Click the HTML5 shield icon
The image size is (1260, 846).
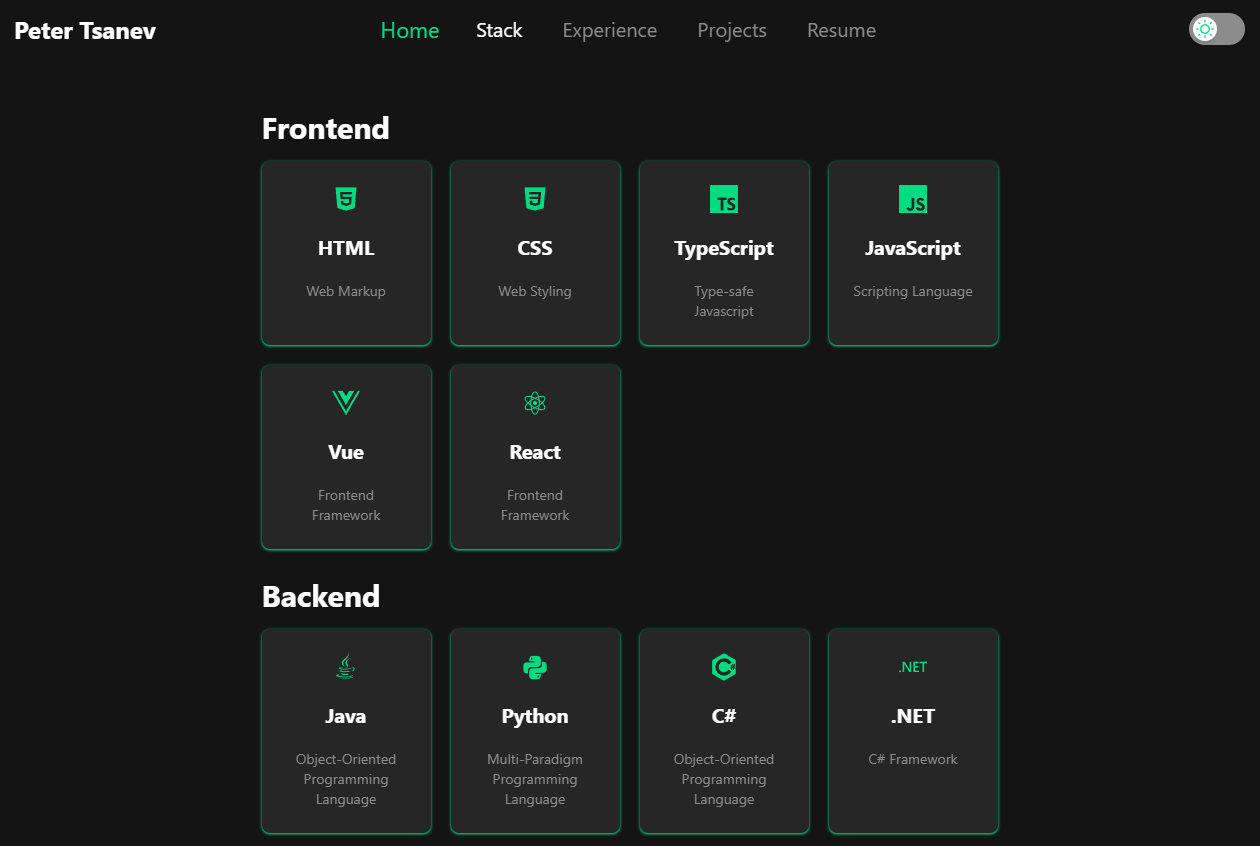[x=346, y=199]
